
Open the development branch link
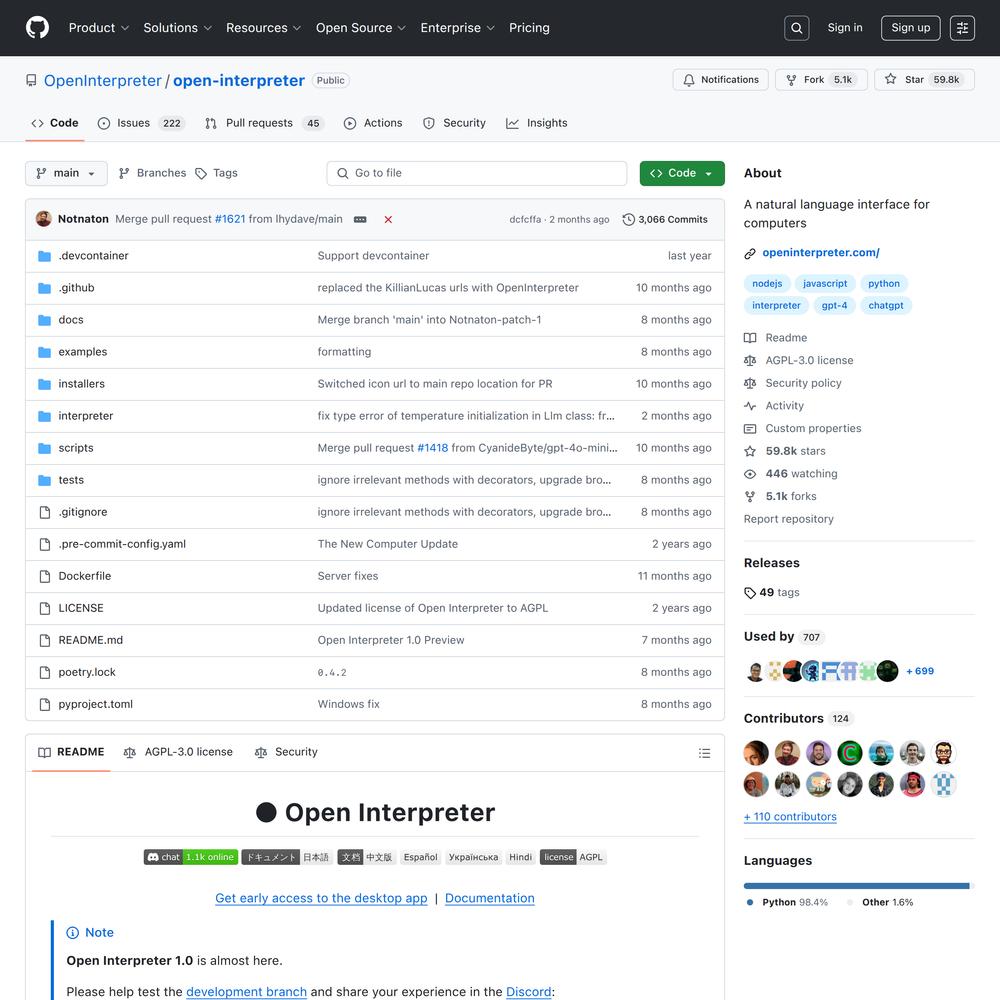(x=246, y=992)
